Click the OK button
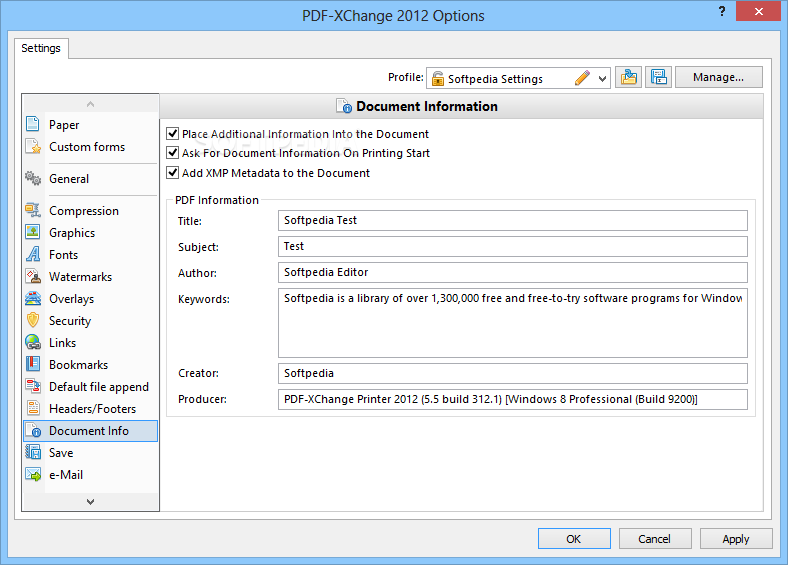 (x=574, y=539)
